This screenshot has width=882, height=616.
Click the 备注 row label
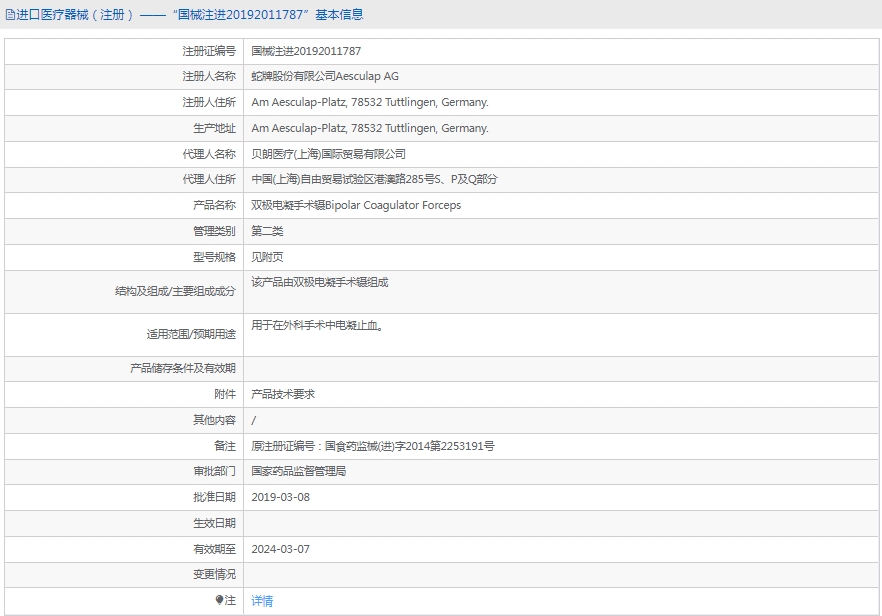[x=225, y=446]
